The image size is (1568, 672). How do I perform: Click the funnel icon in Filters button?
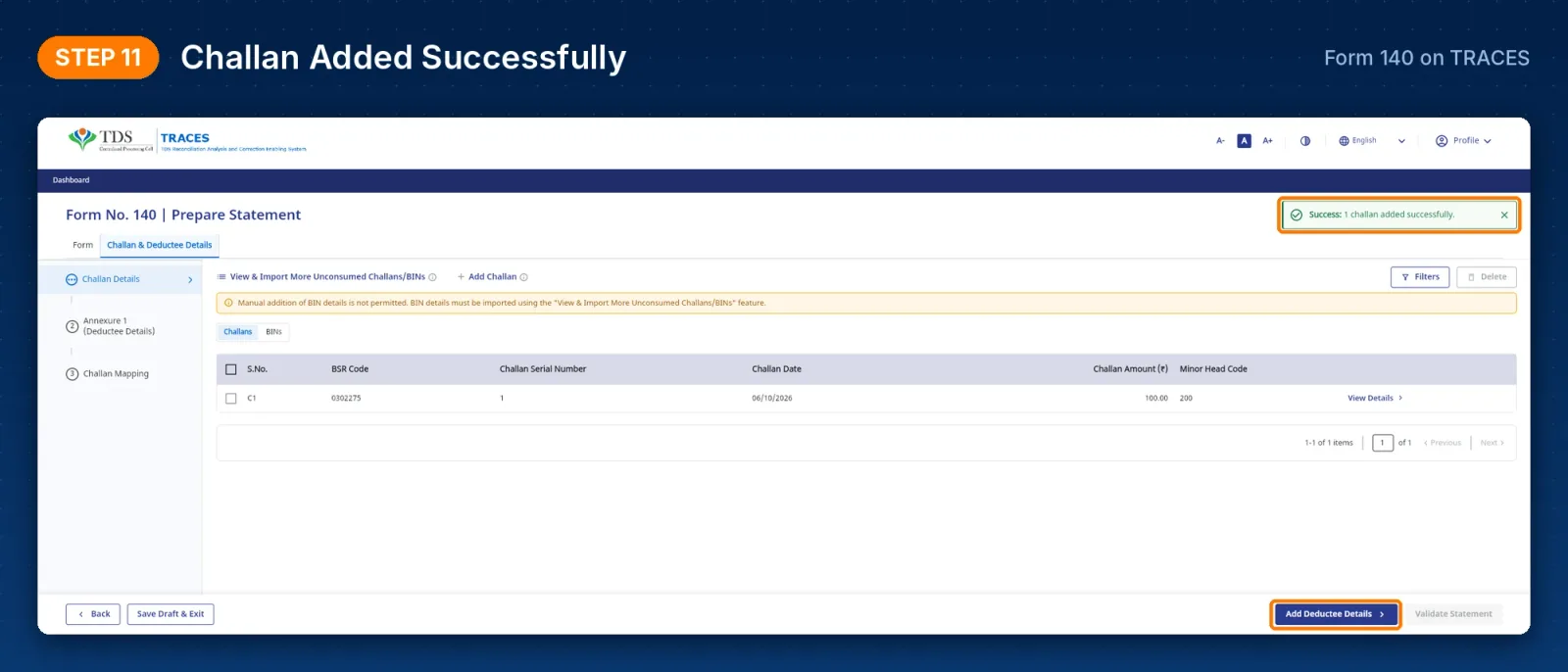[x=1405, y=277]
